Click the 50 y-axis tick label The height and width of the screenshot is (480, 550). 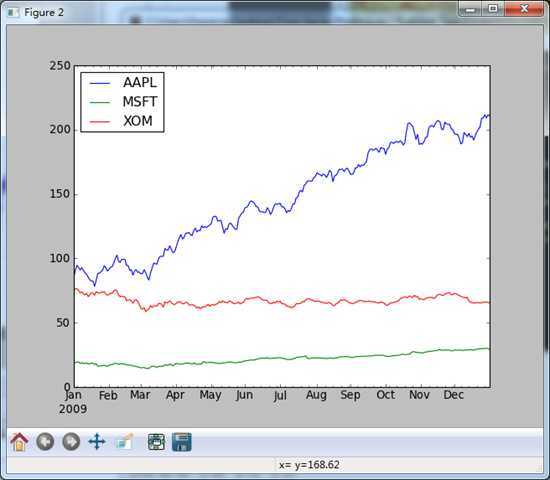[63, 323]
